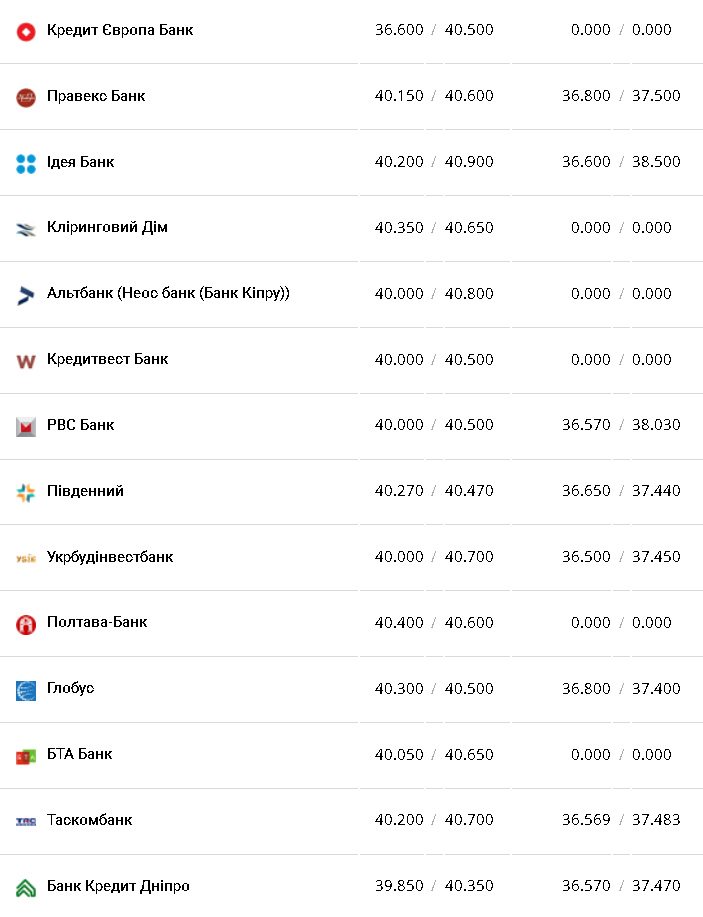Click the Кліринговий Дім logo icon
Image resolution: width=703 pixels, height=917 pixels.
pos(26,229)
